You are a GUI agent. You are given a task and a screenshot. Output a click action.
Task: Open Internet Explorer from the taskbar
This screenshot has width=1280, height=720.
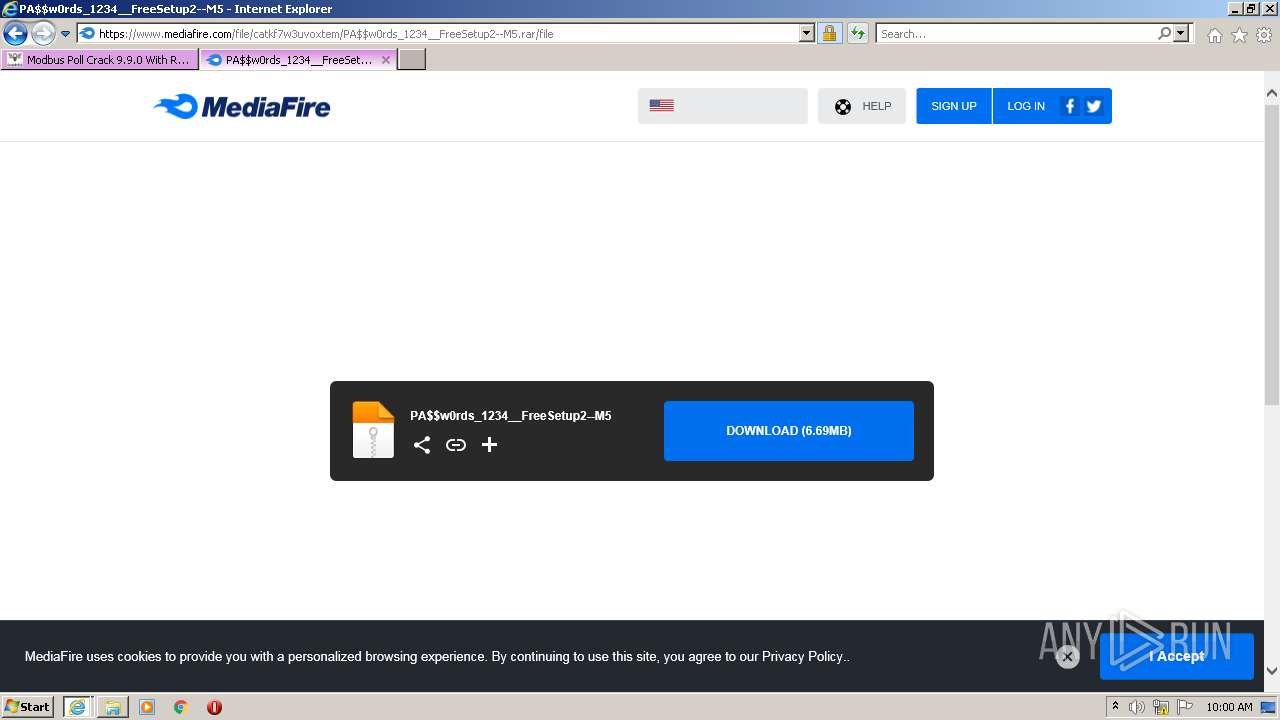tap(76, 707)
